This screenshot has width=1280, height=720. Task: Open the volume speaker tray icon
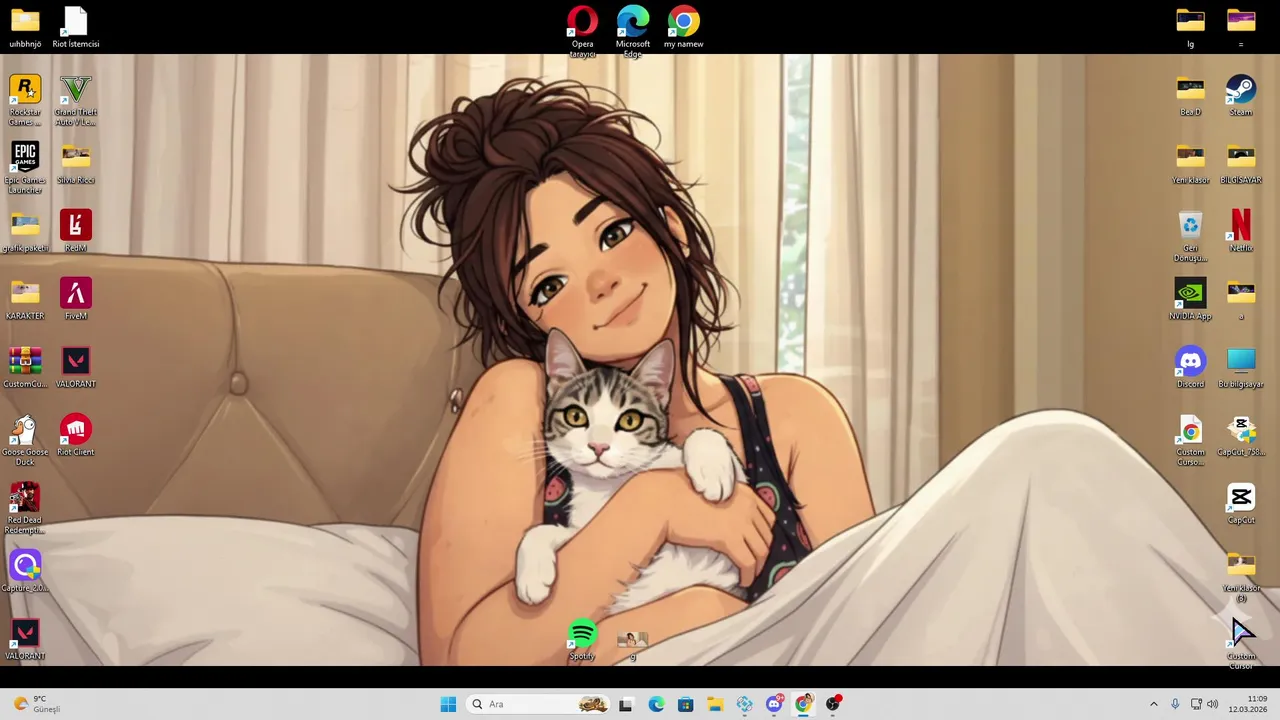(x=1213, y=704)
